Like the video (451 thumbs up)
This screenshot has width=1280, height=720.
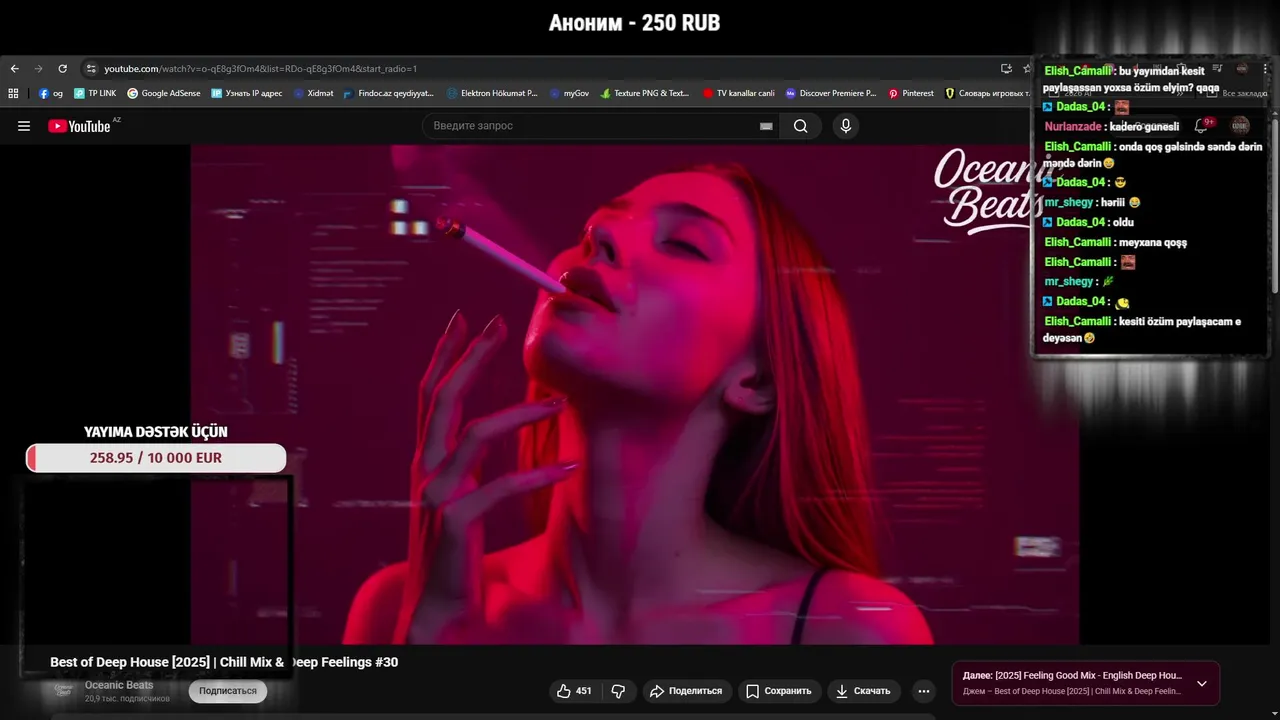574,691
